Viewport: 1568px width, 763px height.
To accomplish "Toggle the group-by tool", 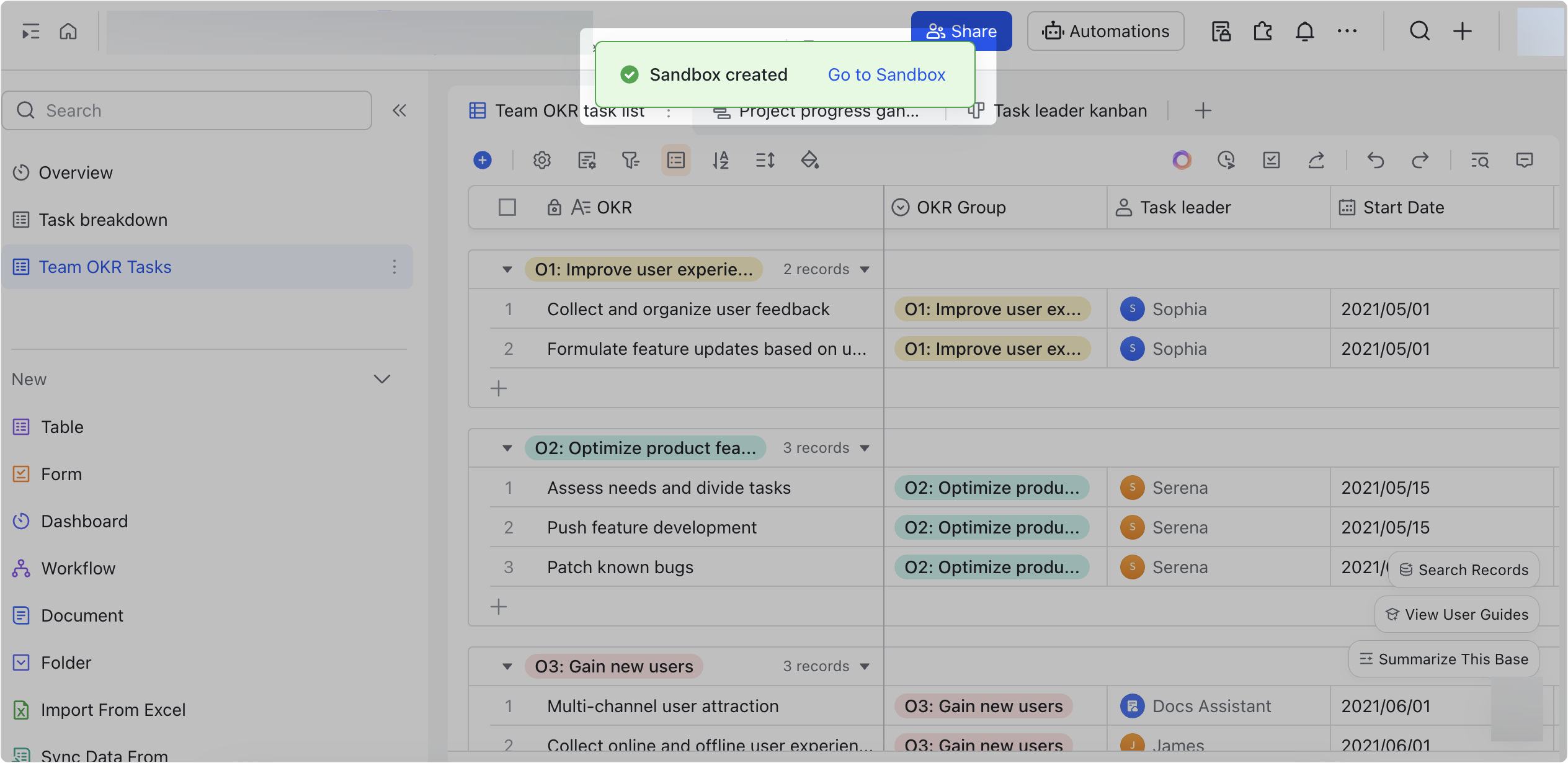I will 676,160.
